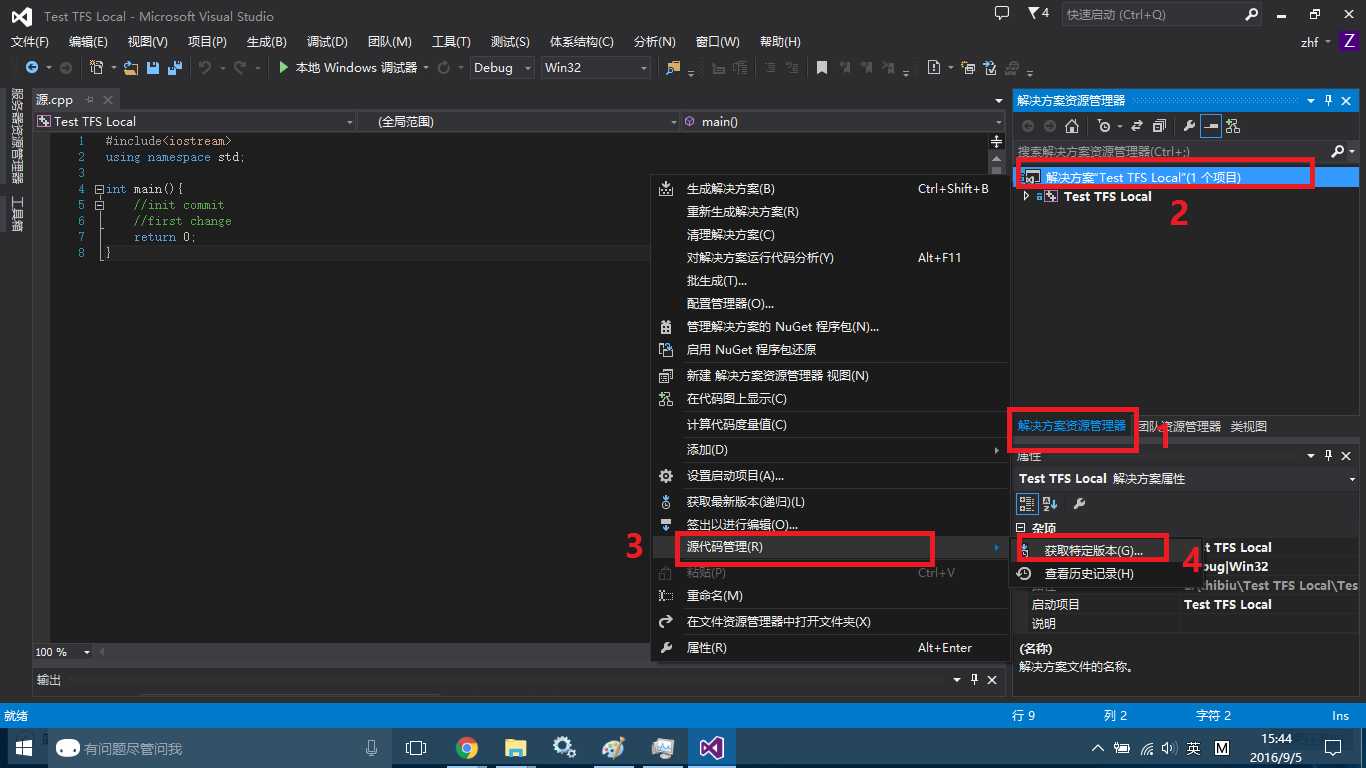Click the Solution Explorer search field
Viewport: 1366px width, 768px height.
[x=1172, y=151]
